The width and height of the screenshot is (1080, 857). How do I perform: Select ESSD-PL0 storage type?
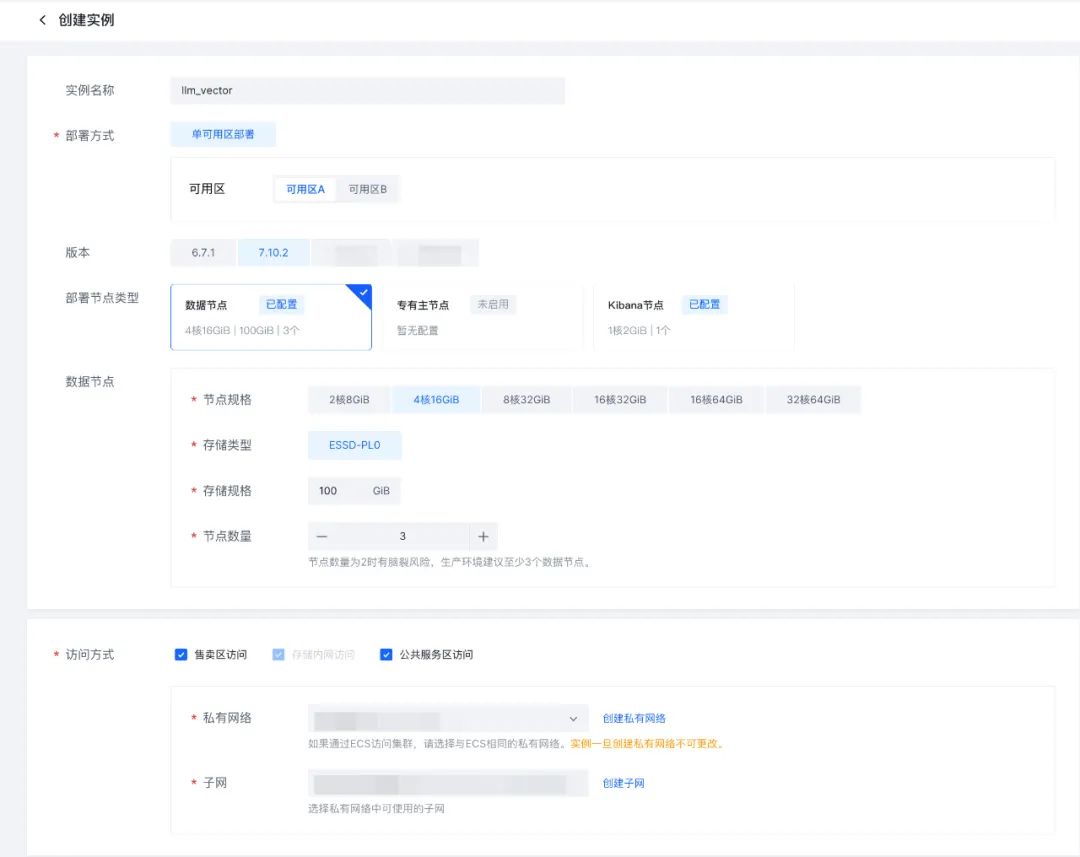click(x=354, y=445)
